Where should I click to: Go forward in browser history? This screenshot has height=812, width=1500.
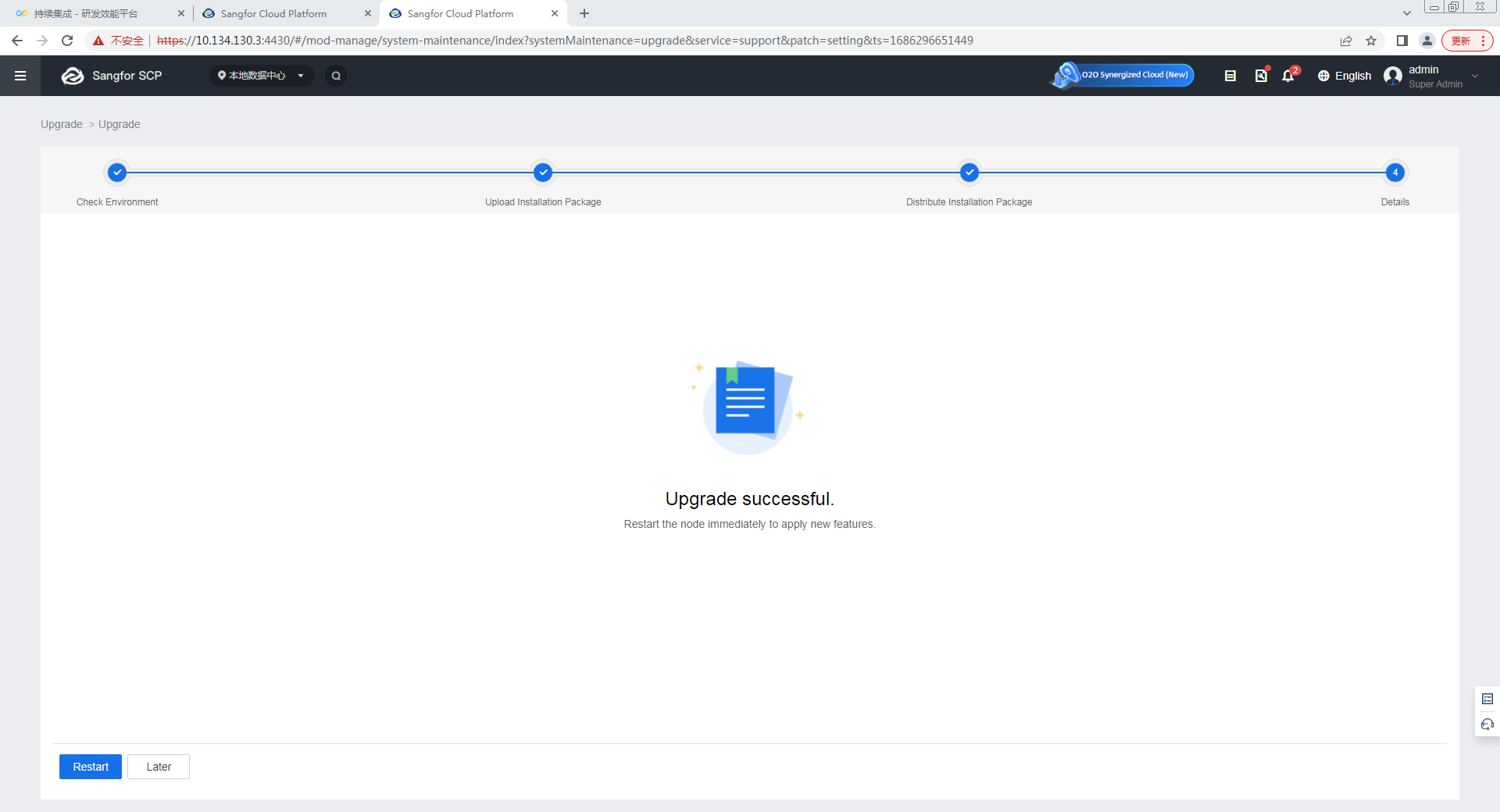pyautogui.click(x=42, y=41)
